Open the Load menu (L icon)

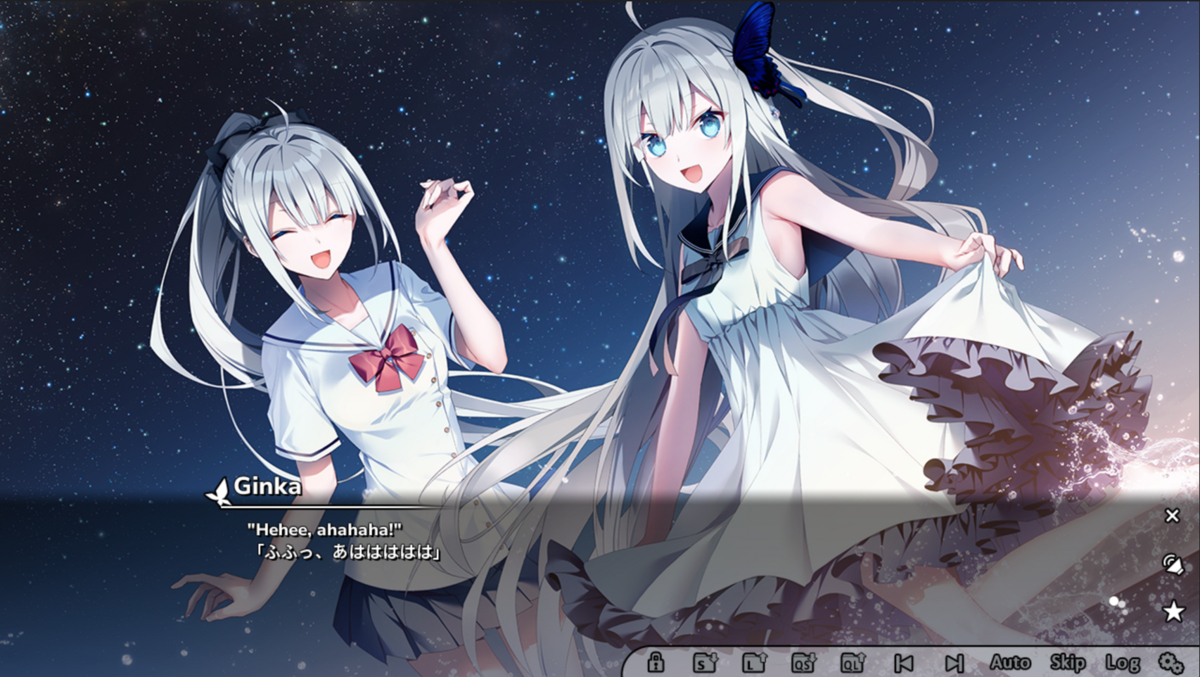point(753,662)
